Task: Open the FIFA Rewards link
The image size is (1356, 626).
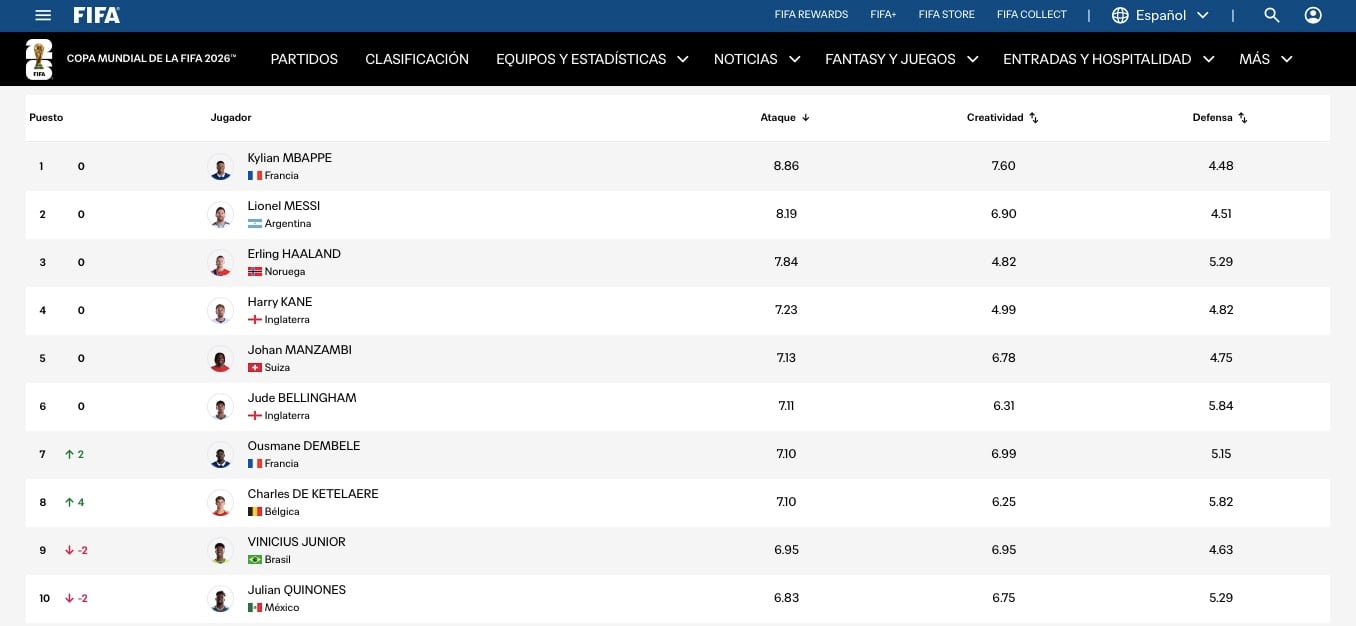Action: tap(811, 15)
